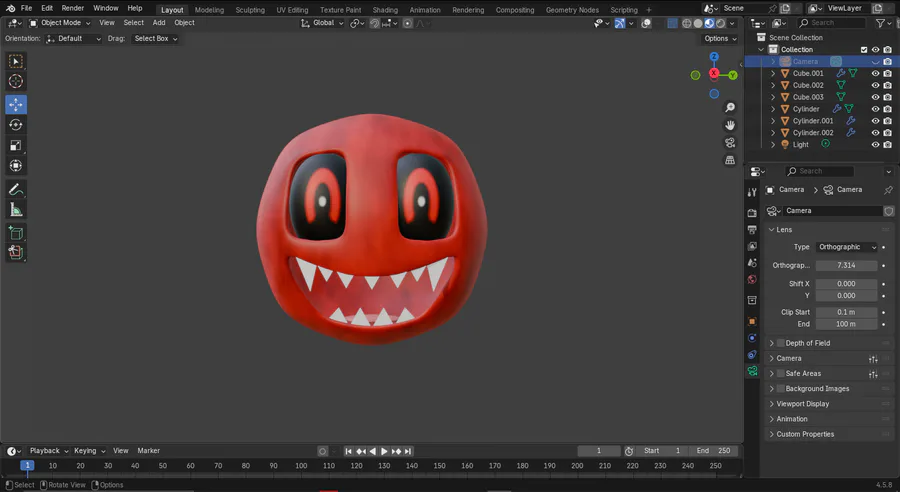Click the pan view hand icon

pyautogui.click(x=730, y=125)
